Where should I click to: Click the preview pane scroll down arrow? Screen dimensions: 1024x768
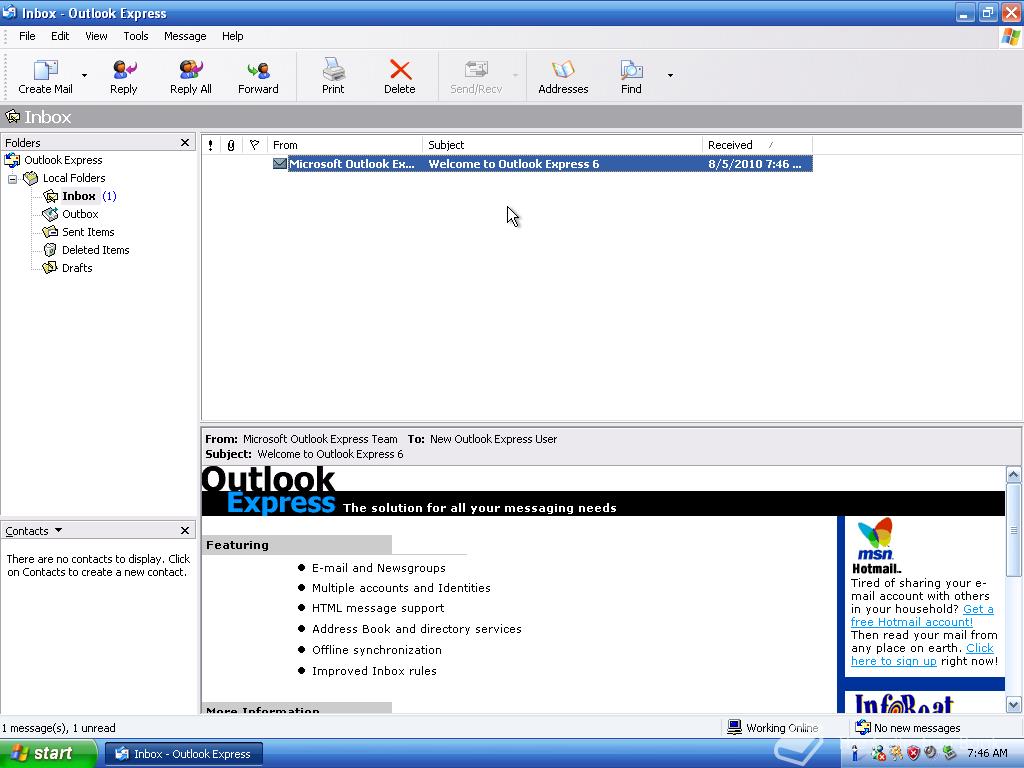(1014, 705)
